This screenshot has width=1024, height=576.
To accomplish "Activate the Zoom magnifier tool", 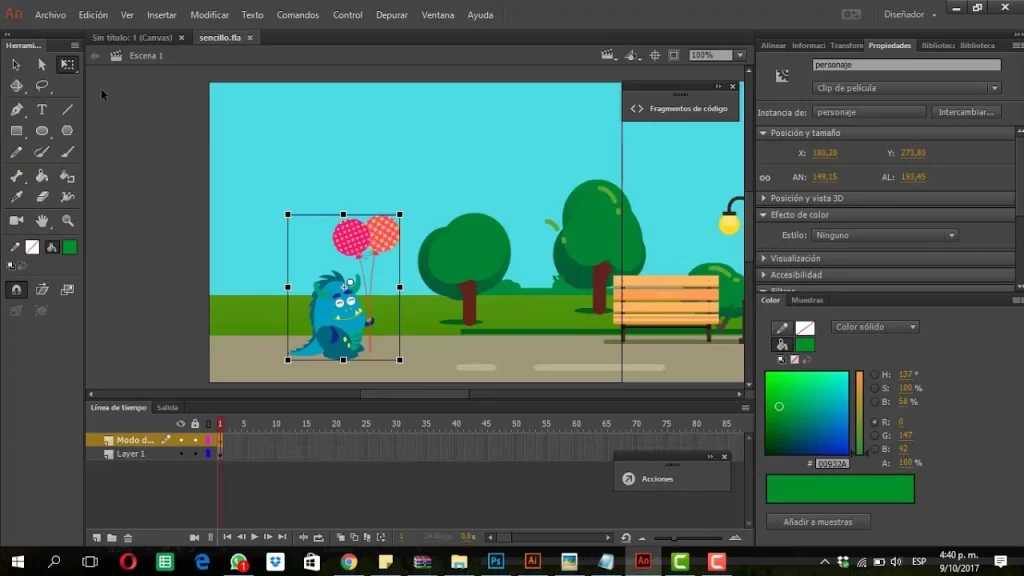I will pos(68,220).
